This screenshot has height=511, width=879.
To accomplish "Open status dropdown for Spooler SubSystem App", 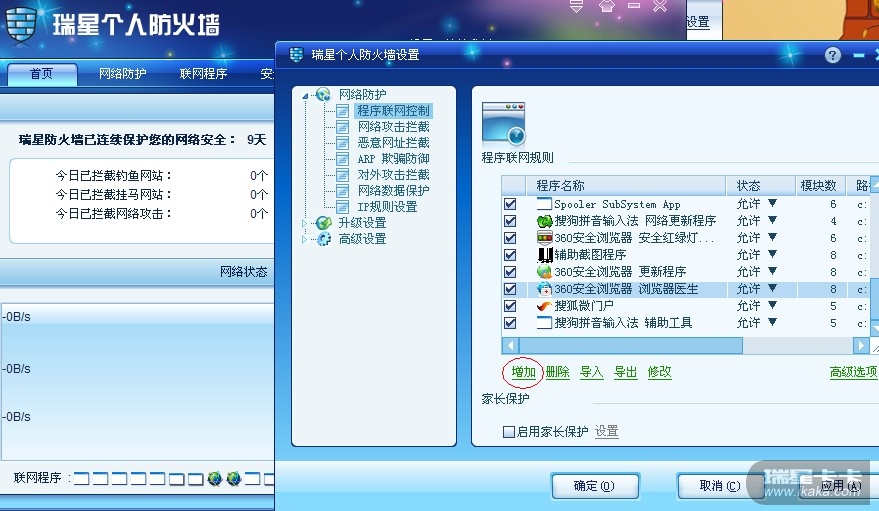I will (x=772, y=203).
